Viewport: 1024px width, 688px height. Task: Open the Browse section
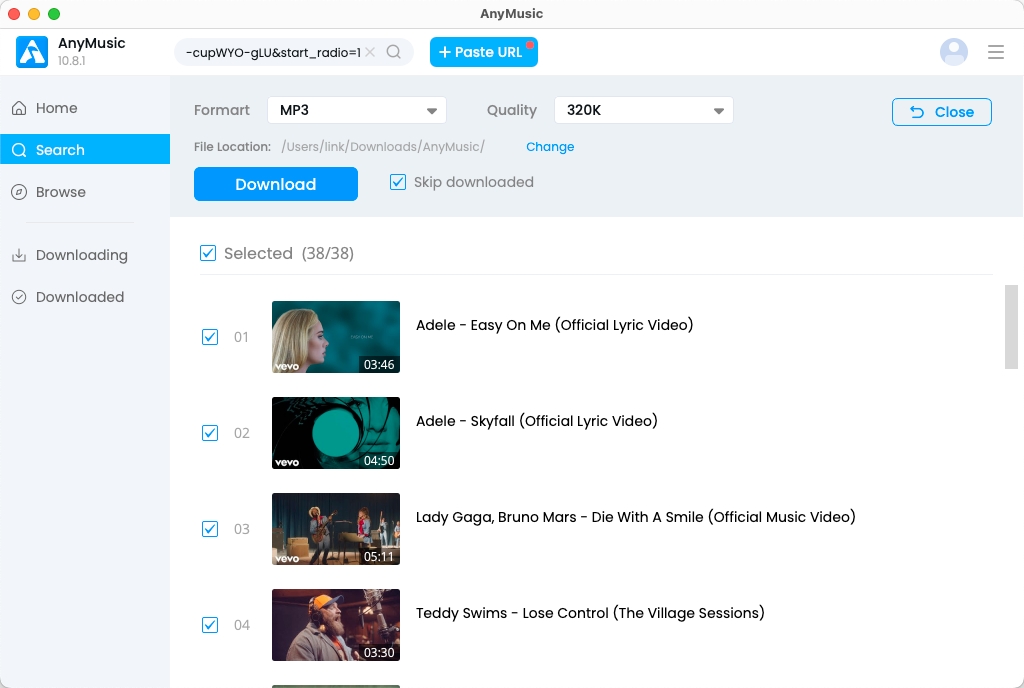coord(85,192)
